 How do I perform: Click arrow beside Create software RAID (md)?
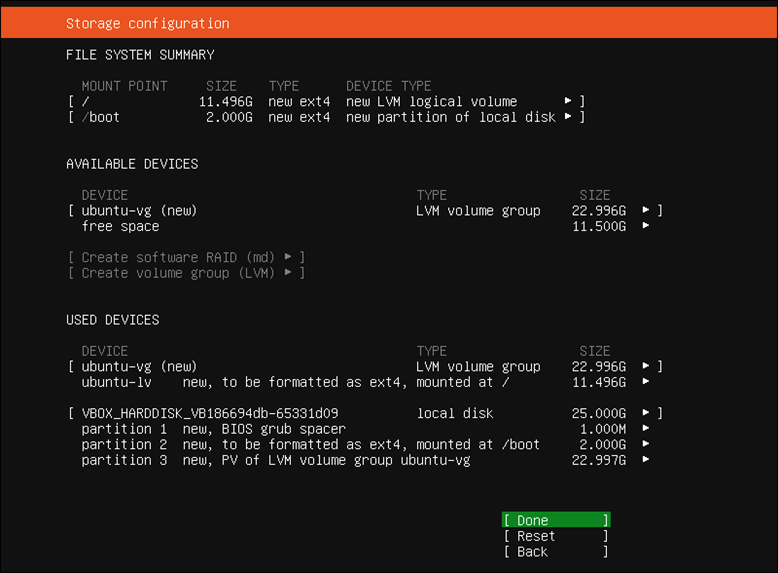[288, 256]
